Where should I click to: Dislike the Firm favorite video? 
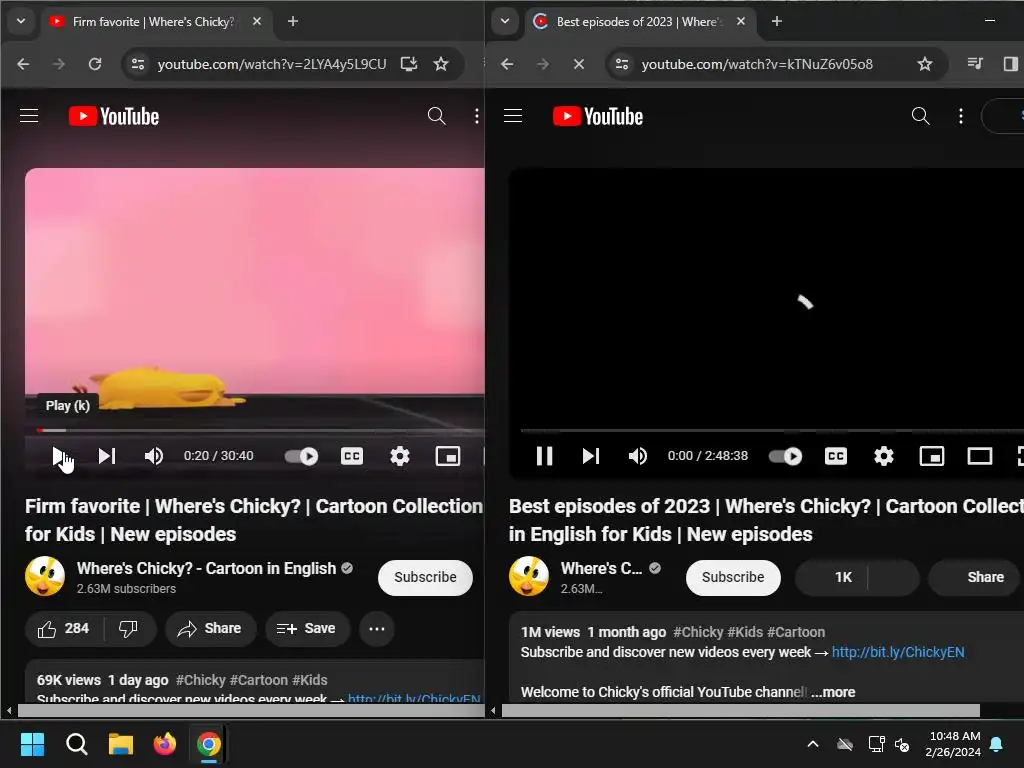click(129, 629)
